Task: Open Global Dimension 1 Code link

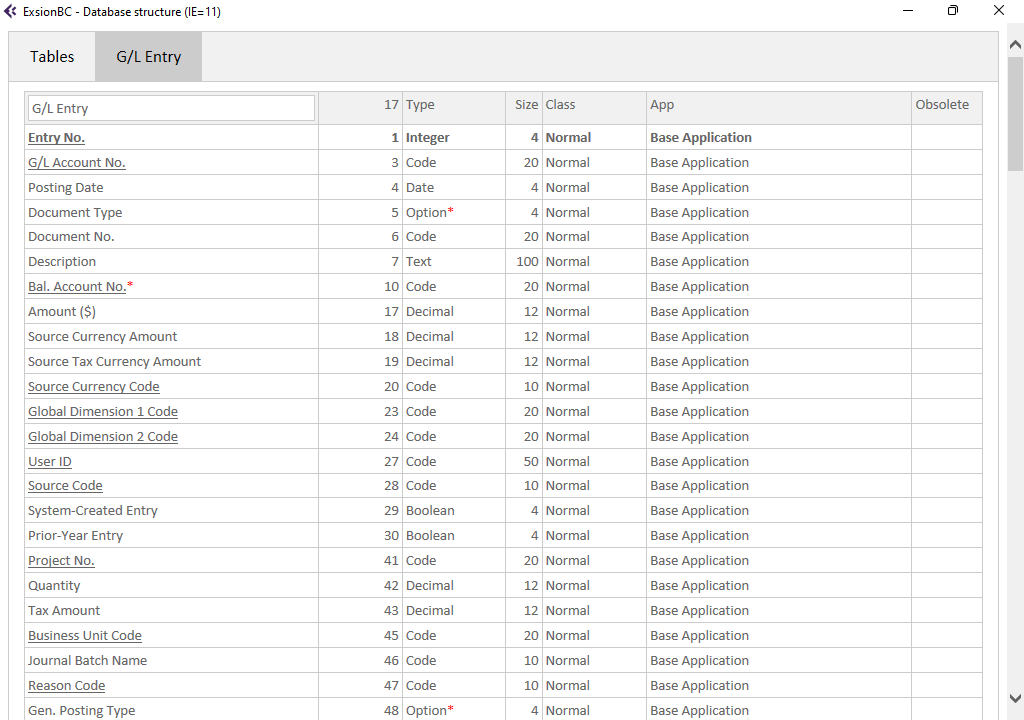Action: click(103, 412)
